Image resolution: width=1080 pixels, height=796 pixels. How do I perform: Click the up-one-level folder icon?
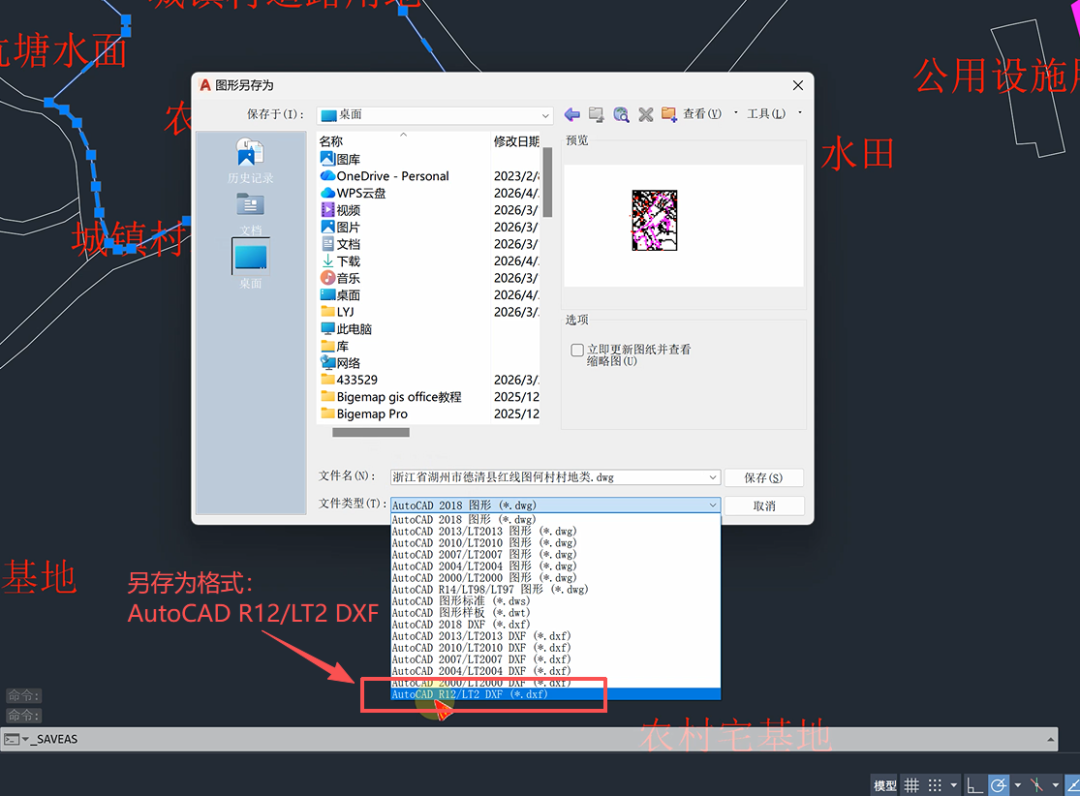pyautogui.click(x=596, y=114)
